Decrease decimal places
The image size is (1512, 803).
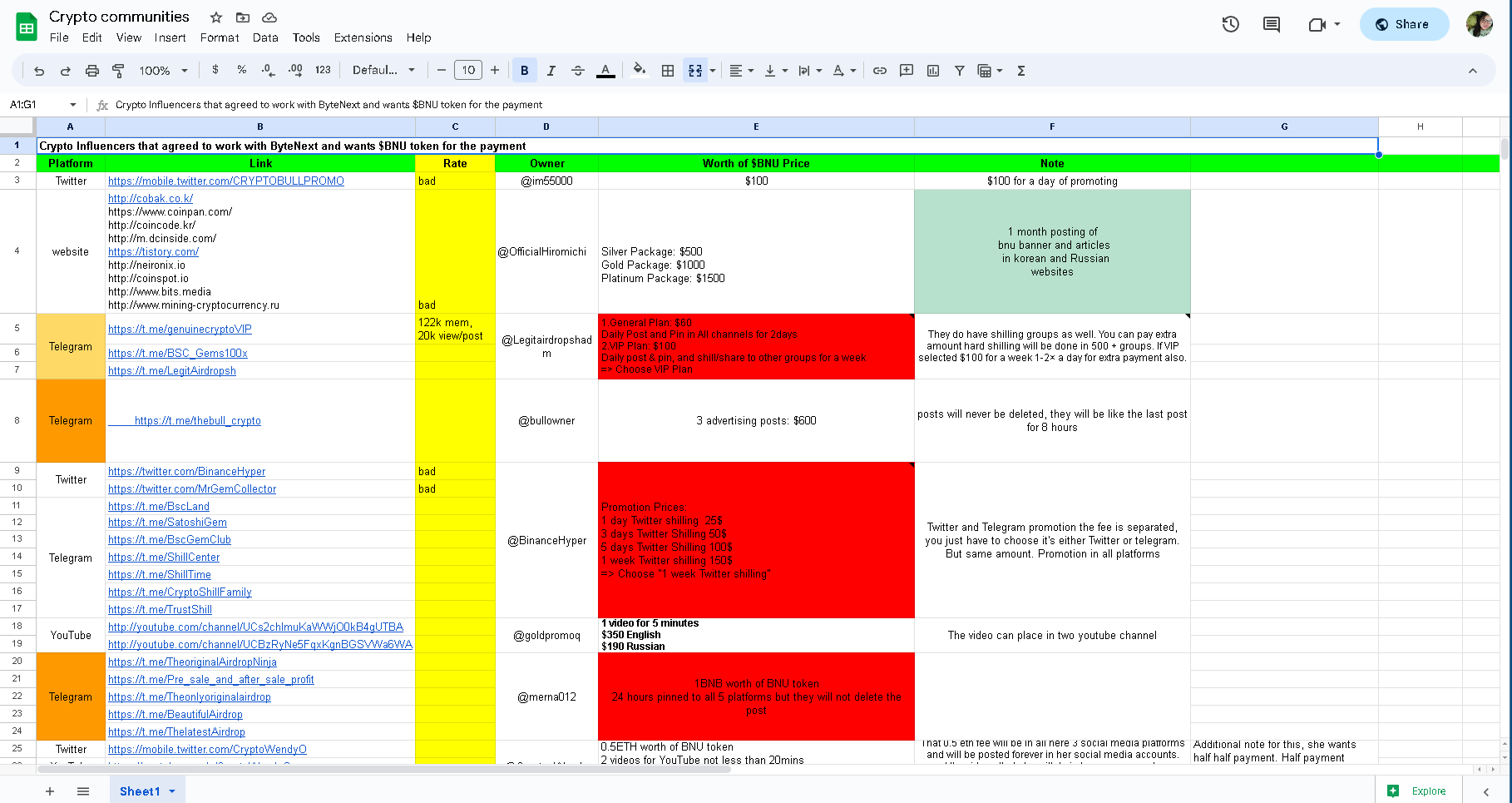pos(268,70)
